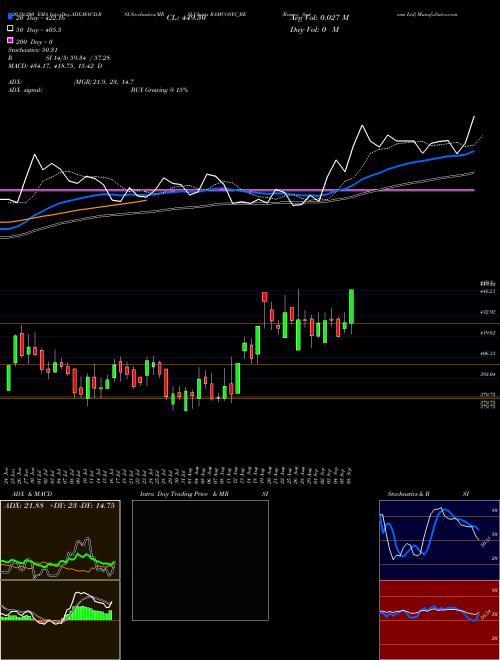The width and height of the screenshot is (500, 660).
Task: Click the white price line peak at right end
Action: pyautogui.click(x=474, y=117)
